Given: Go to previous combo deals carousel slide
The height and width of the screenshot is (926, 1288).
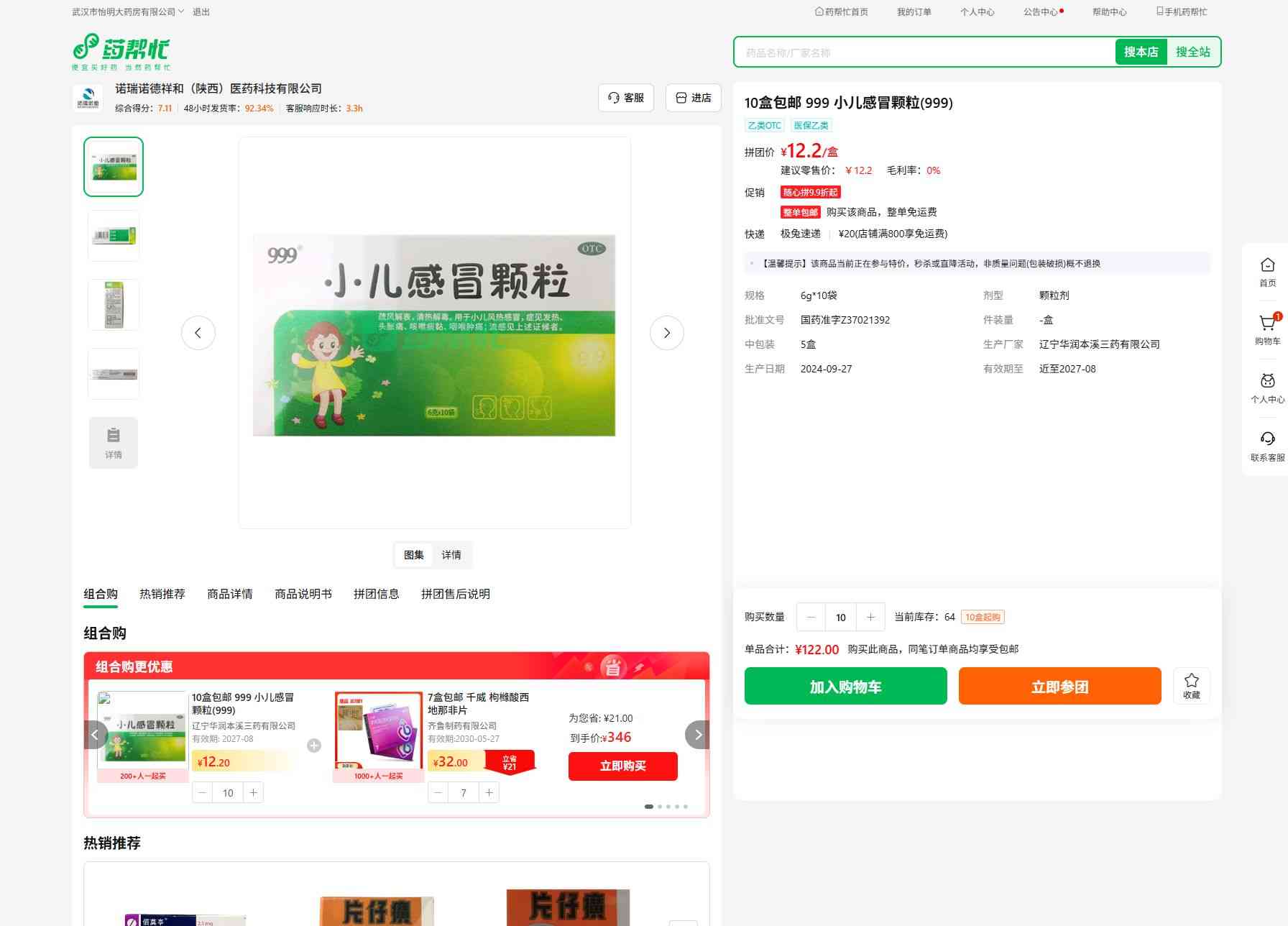Looking at the screenshot, I should click(x=95, y=735).
